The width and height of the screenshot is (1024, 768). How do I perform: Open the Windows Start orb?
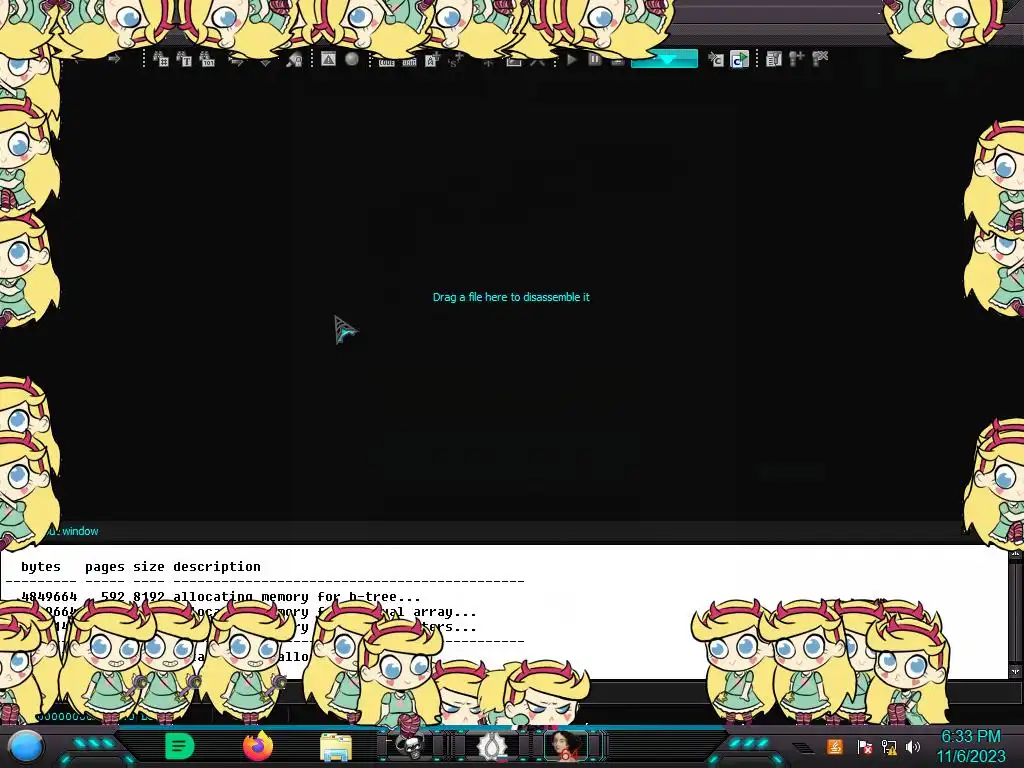coord(26,746)
